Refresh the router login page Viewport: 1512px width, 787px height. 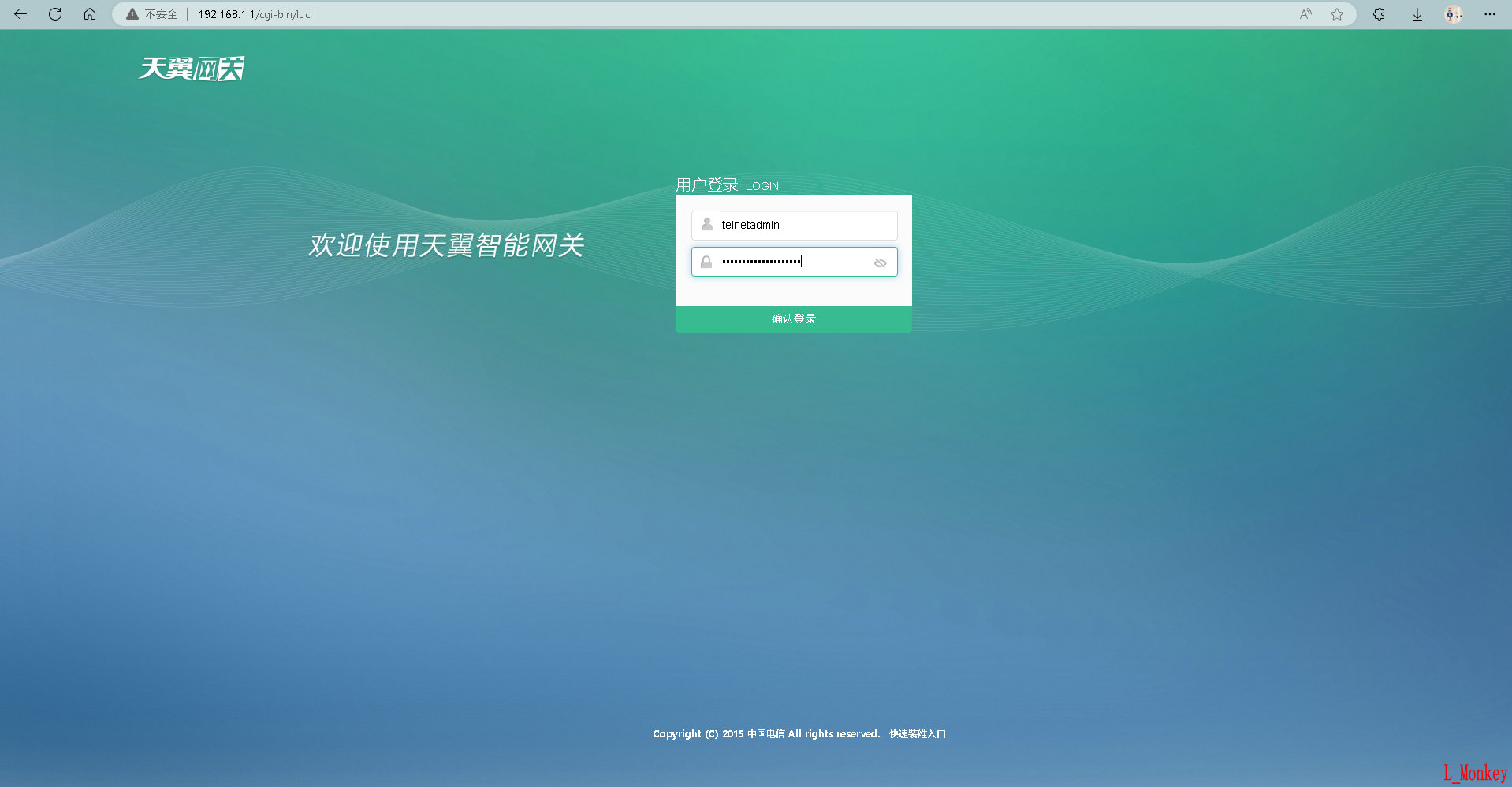pos(55,14)
